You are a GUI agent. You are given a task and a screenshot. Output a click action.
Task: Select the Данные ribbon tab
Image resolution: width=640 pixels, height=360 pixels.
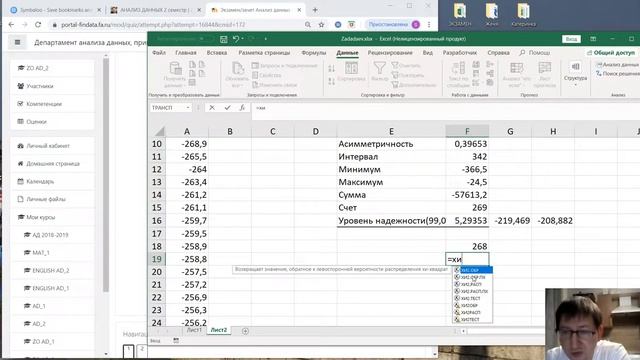[x=347, y=53]
